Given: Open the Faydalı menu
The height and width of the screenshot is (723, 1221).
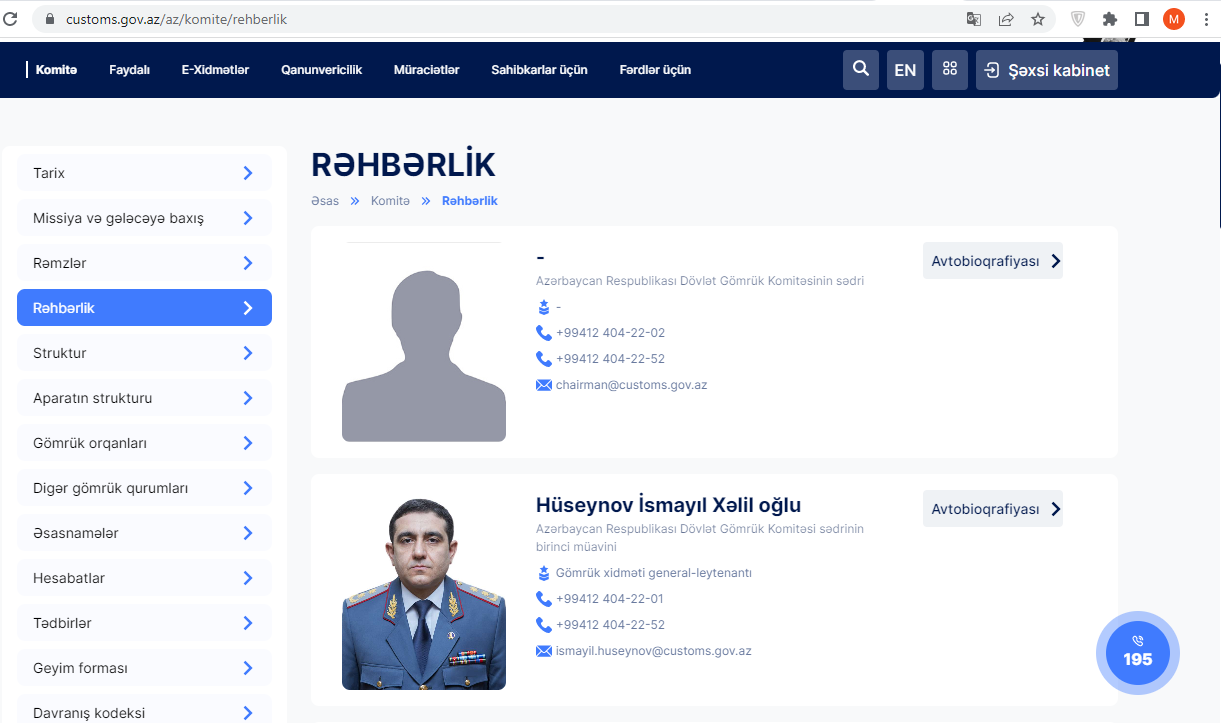Looking at the screenshot, I should pos(129,70).
